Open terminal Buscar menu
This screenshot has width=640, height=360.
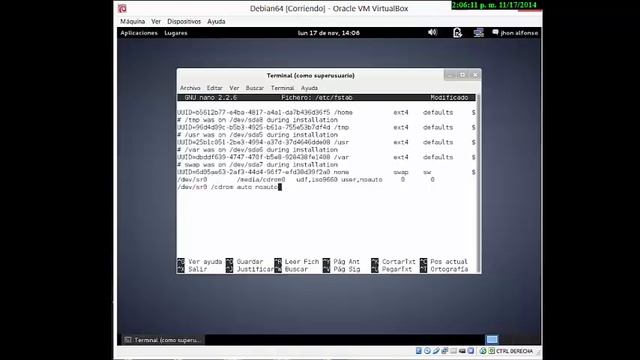coord(255,88)
